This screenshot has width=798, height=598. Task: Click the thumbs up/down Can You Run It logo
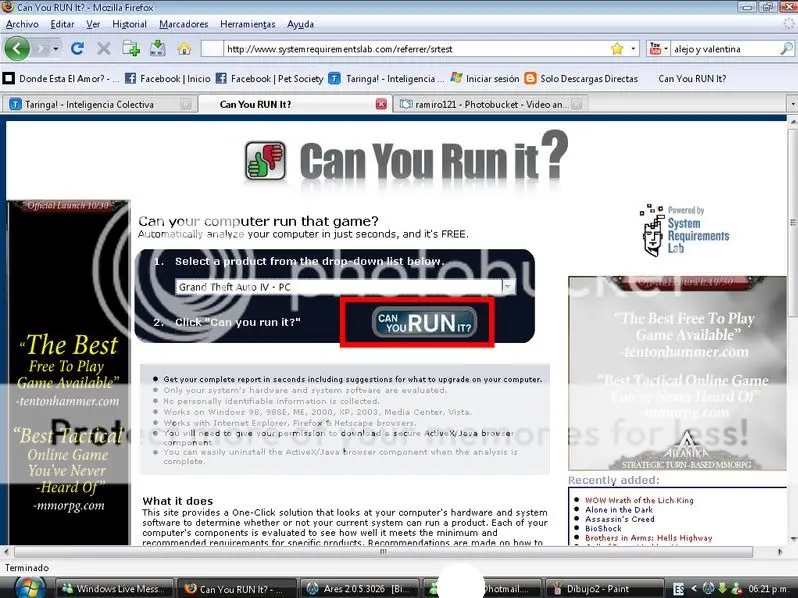coord(265,161)
